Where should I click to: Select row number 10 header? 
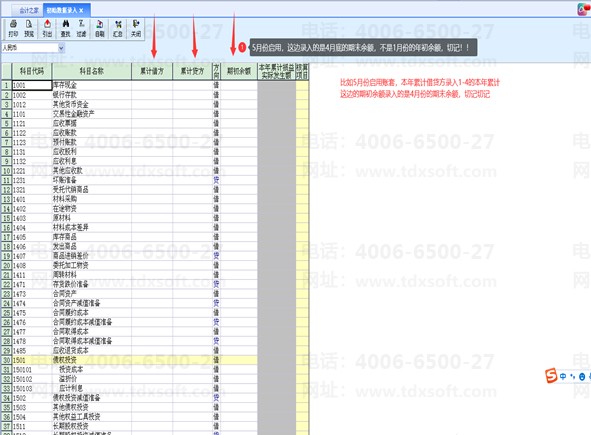tap(6, 171)
